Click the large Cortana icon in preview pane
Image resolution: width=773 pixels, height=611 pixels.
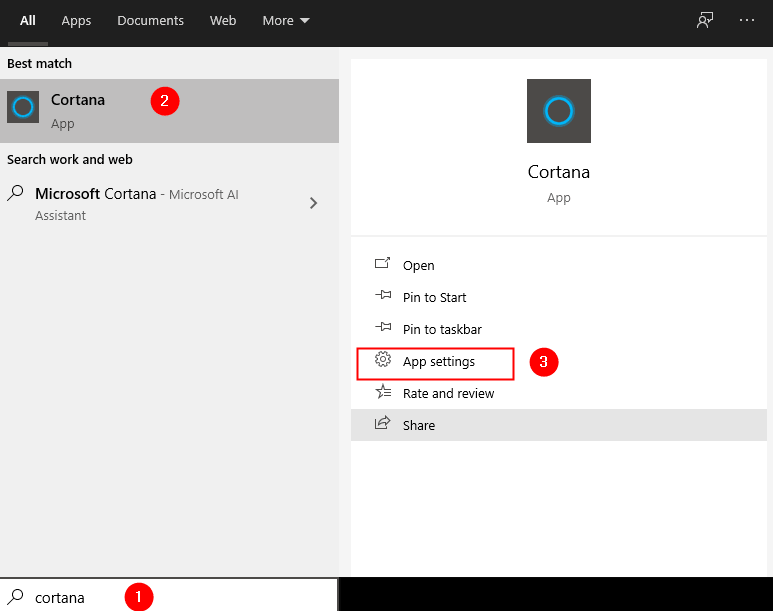(x=558, y=111)
